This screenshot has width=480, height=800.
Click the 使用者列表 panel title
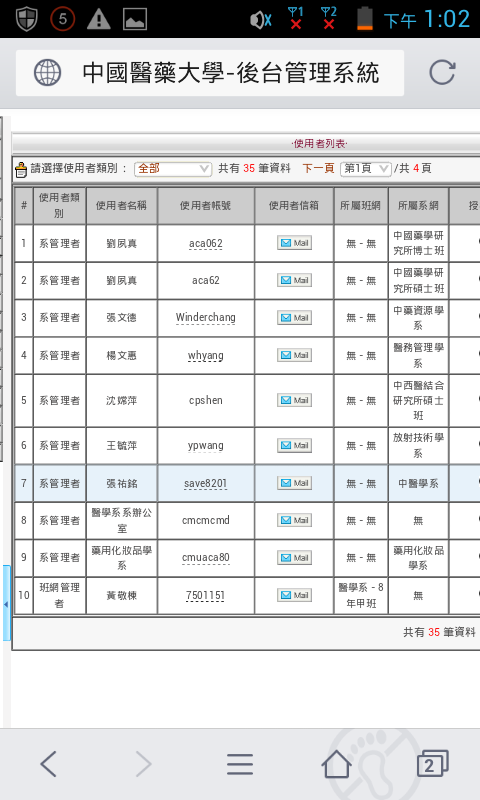tap(319, 144)
